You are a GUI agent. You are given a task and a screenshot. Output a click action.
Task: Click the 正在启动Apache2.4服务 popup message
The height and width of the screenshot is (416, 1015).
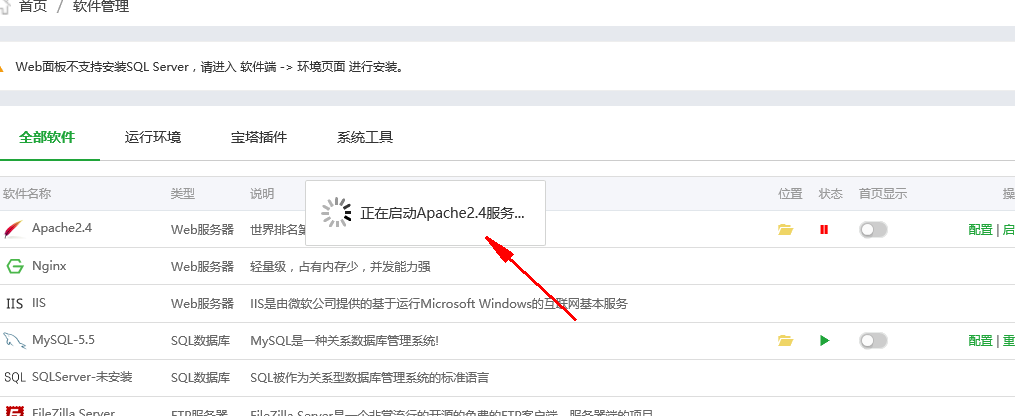pos(443,213)
